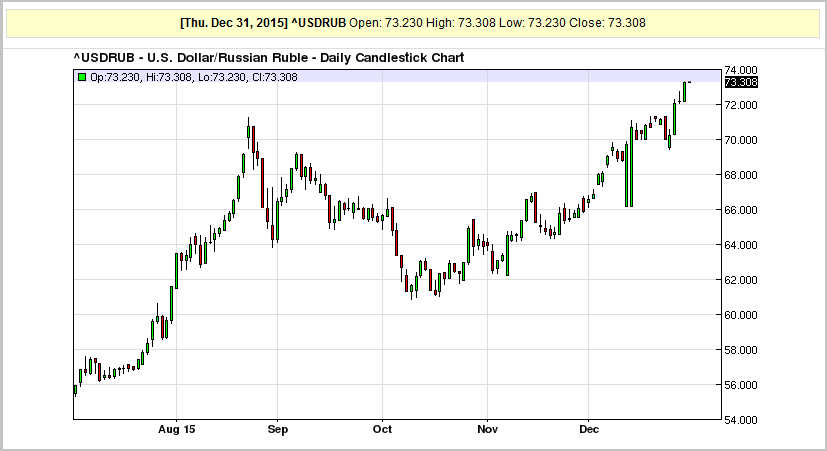Click the 54.000 y-axis label
The width and height of the screenshot is (827, 451).
pos(741,420)
